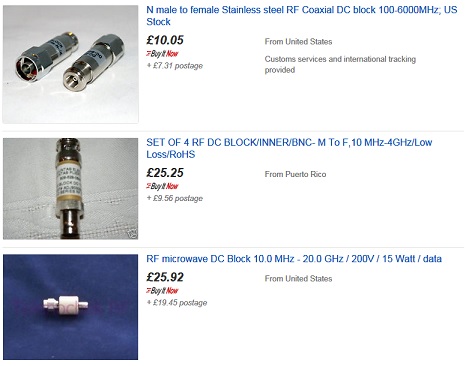Click the Buy It Now logo under £25.92

(162, 291)
